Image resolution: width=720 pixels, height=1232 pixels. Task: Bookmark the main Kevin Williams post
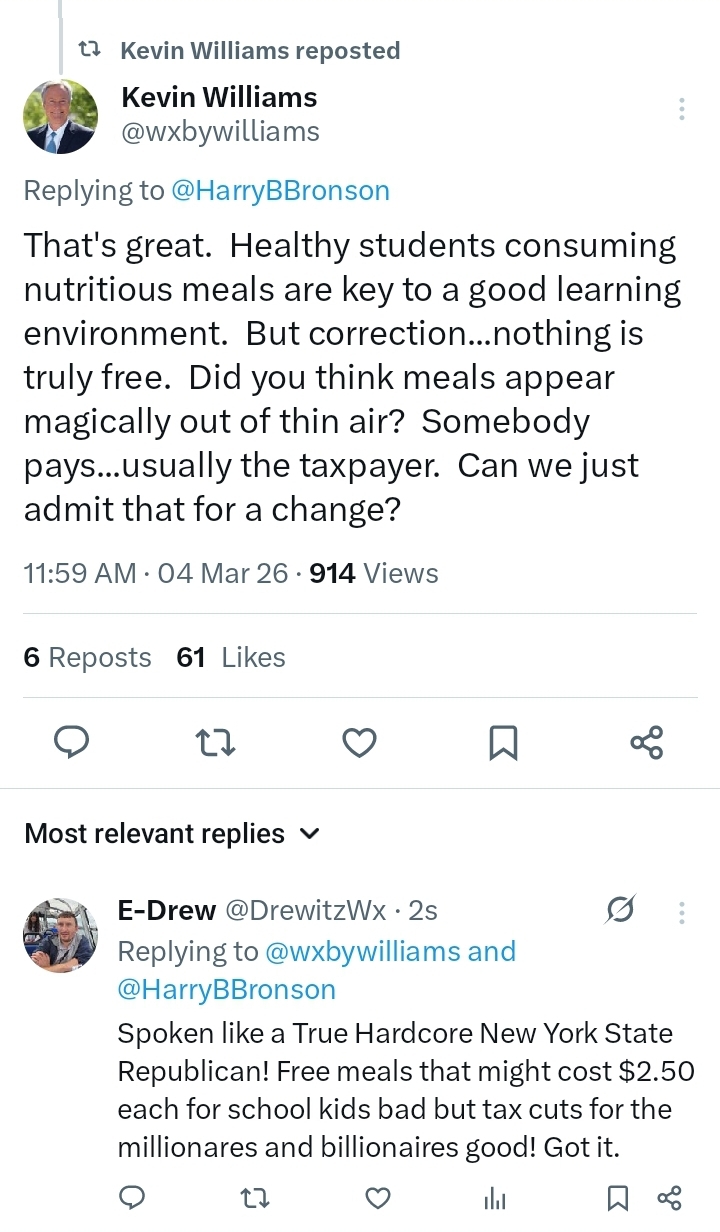[x=503, y=742]
